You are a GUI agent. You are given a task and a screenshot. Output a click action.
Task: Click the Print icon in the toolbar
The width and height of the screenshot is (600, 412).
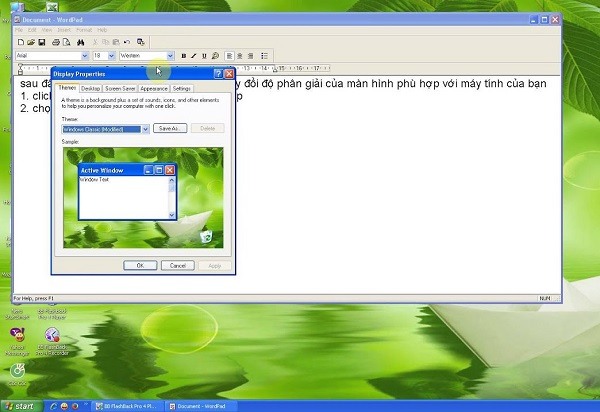point(56,42)
